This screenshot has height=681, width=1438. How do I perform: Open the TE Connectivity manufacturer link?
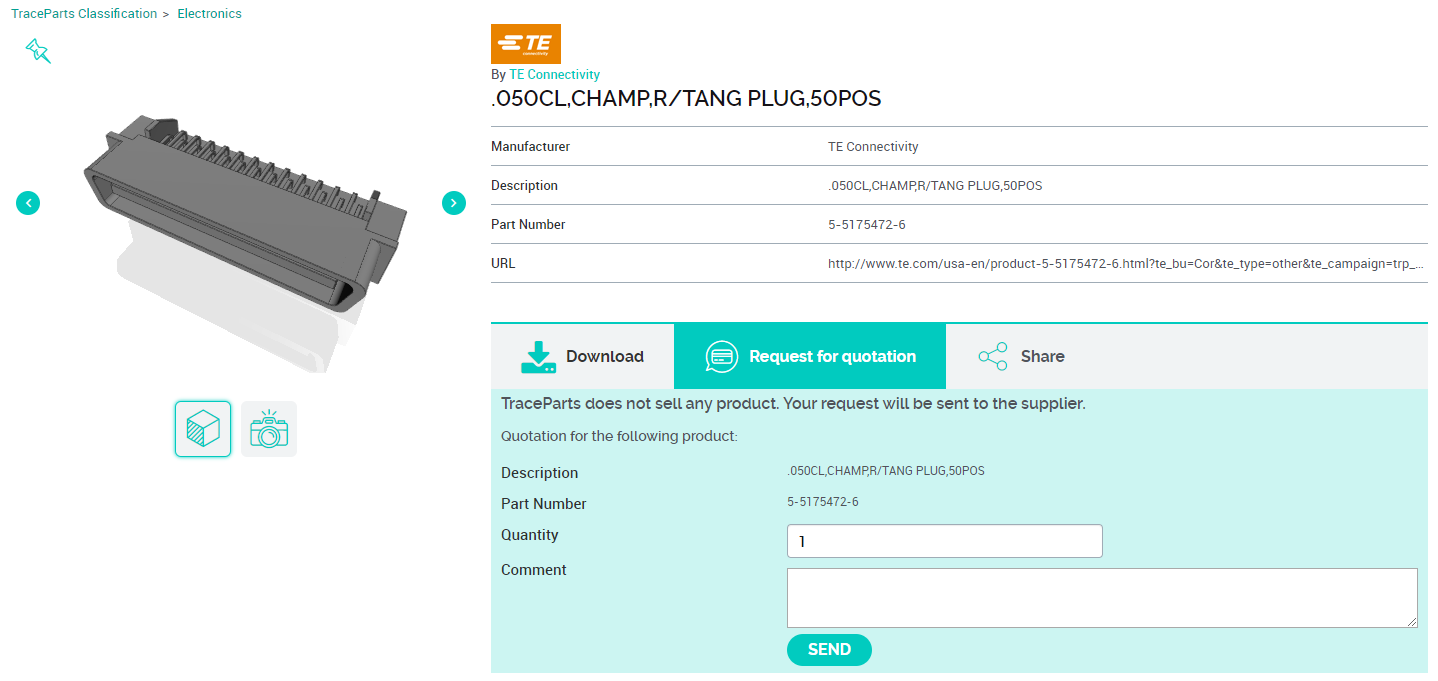click(554, 75)
